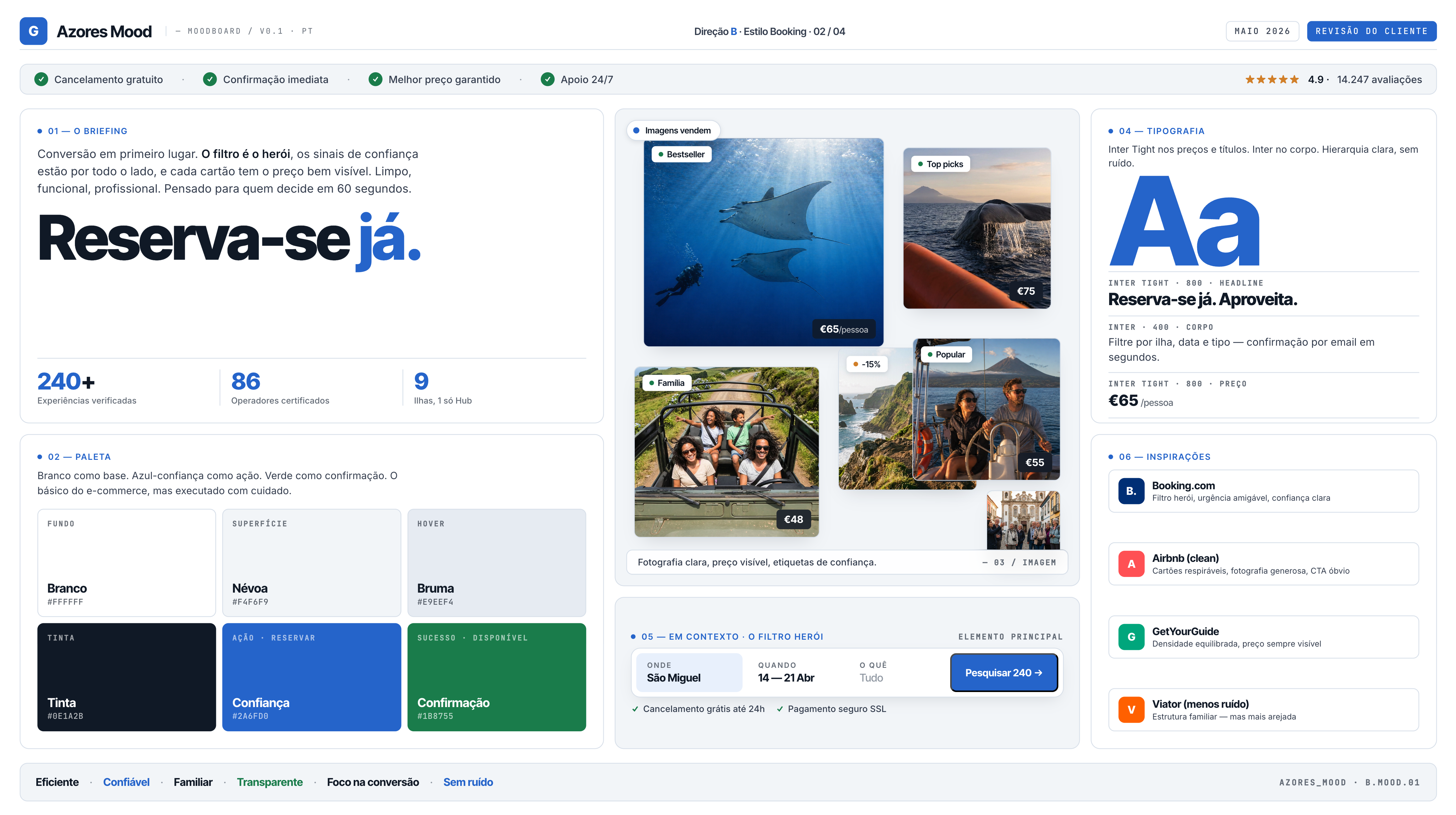Click the Foco na conversão keyword
Image resolution: width=1456 pixels, height=815 pixels.
click(373, 782)
